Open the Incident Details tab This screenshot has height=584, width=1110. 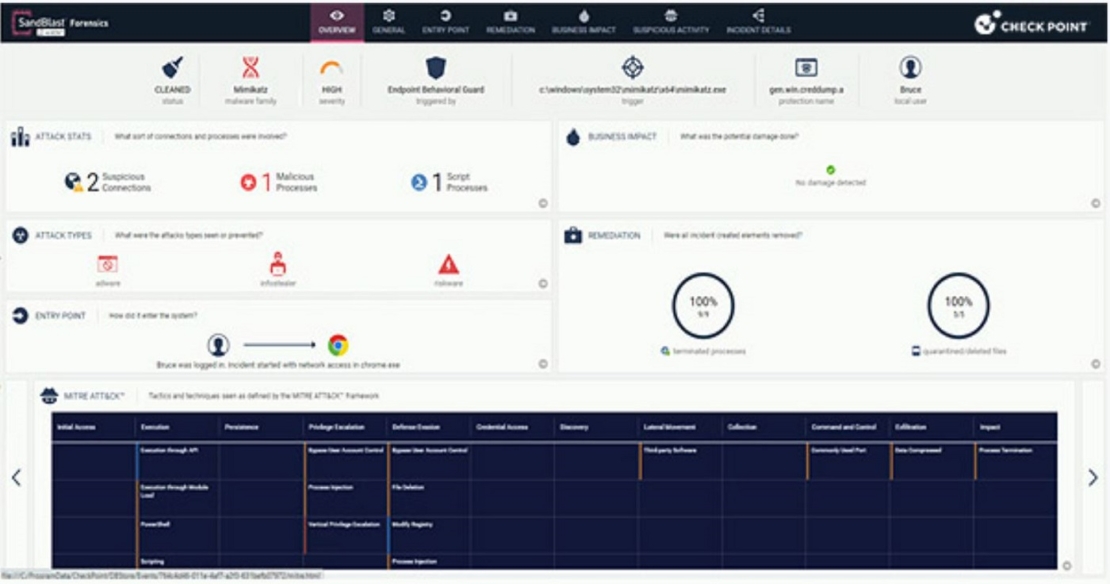pyautogui.click(x=759, y=23)
